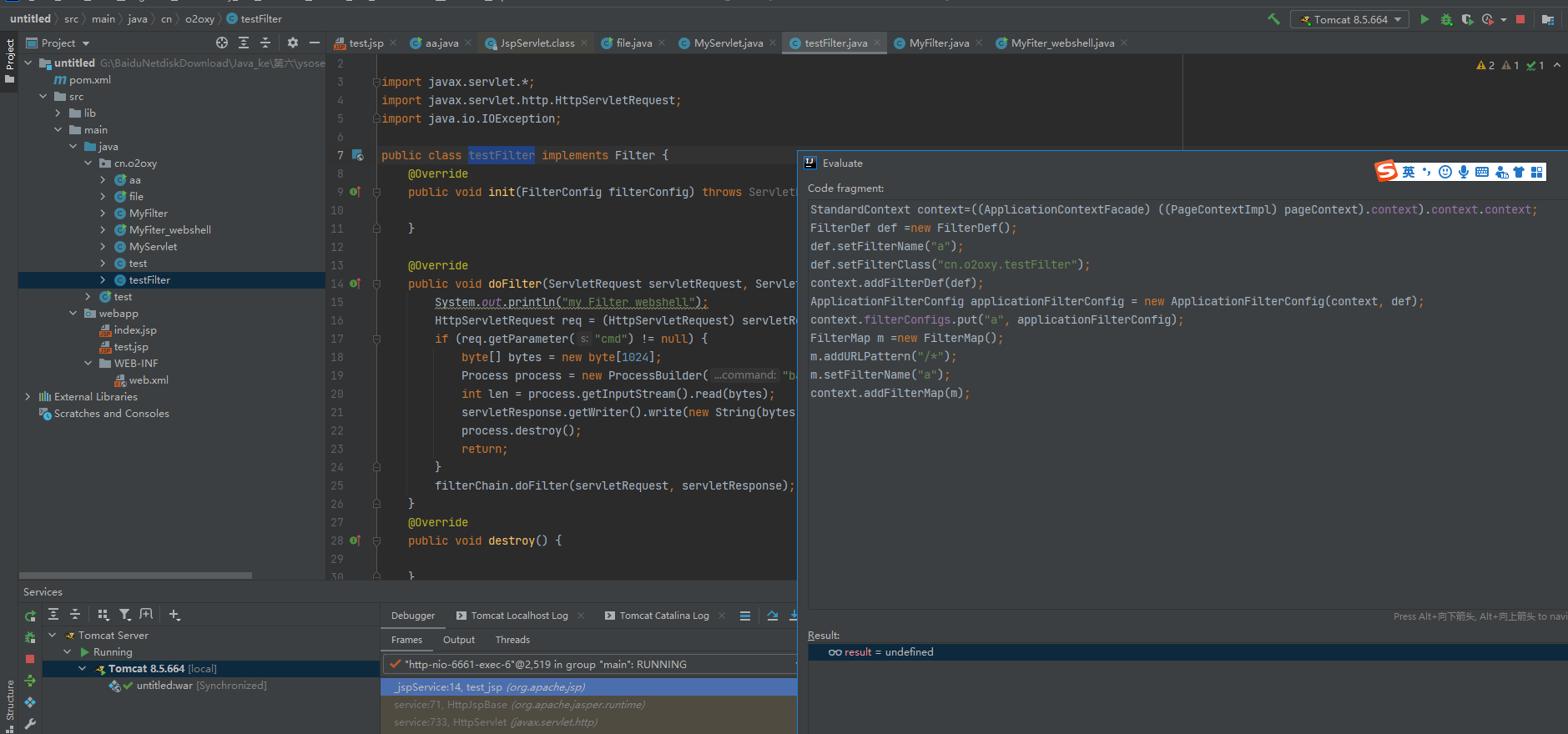This screenshot has height=734, width=1568.
Task: Click the Build Project hammer icon
Action: pos(1273,19)
